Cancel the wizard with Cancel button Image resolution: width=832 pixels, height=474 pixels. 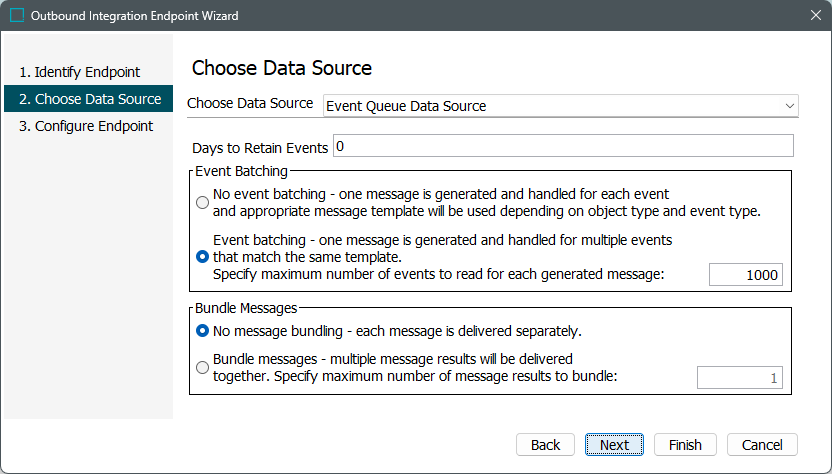coord(762,445)
